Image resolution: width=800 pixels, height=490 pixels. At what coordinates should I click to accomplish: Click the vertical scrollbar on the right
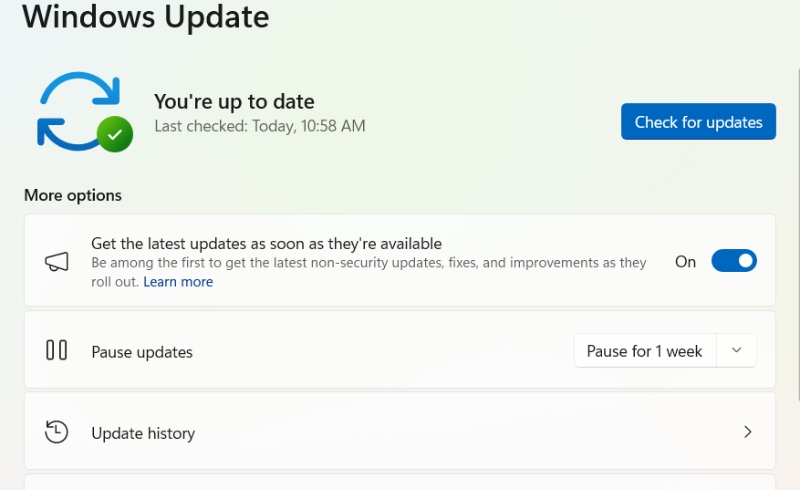[x=797, y=235]
